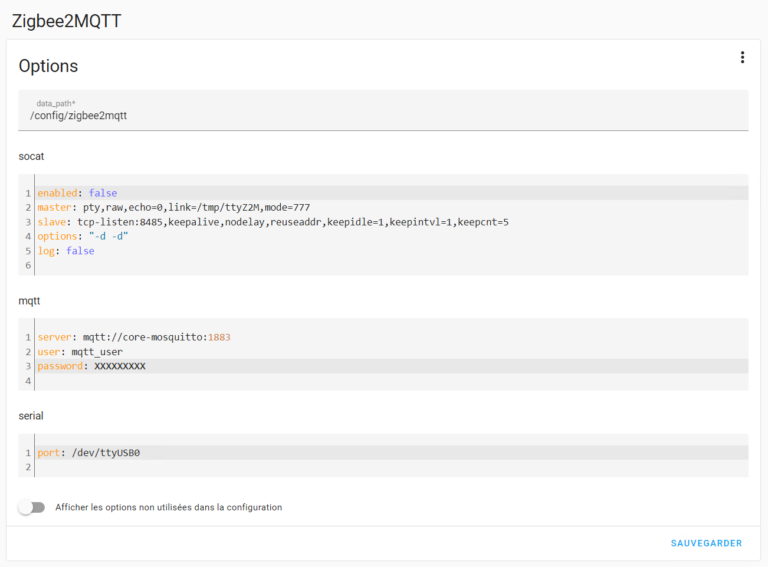Click the serial port /dev/ttyUSB0 line

click(89, 453)
